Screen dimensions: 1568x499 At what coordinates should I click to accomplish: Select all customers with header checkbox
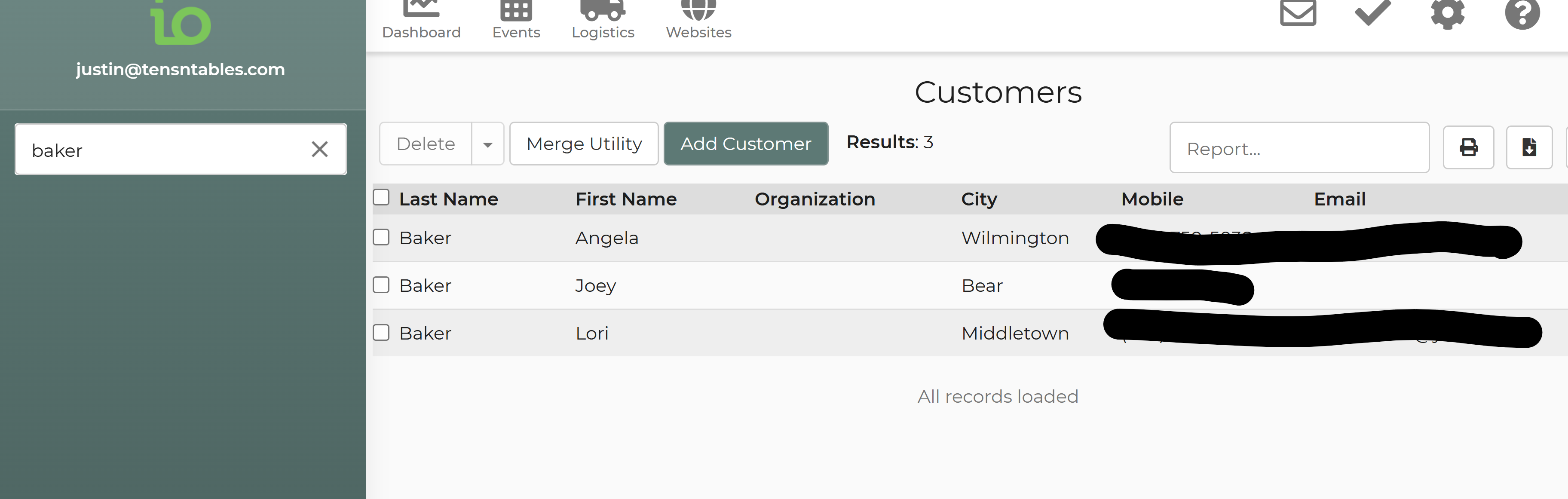[381, 197]
